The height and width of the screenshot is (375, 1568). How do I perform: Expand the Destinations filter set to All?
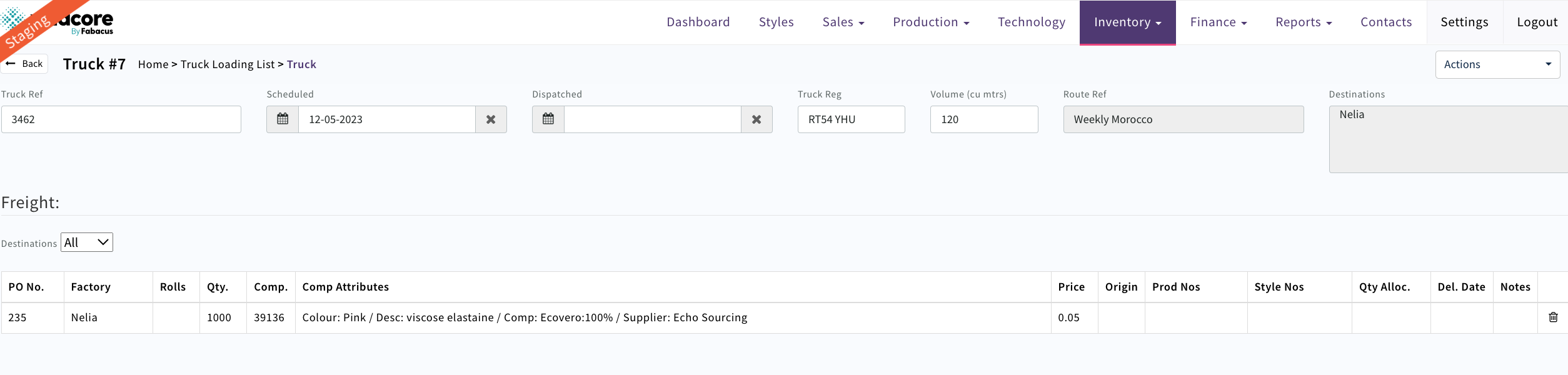[87, 242]
